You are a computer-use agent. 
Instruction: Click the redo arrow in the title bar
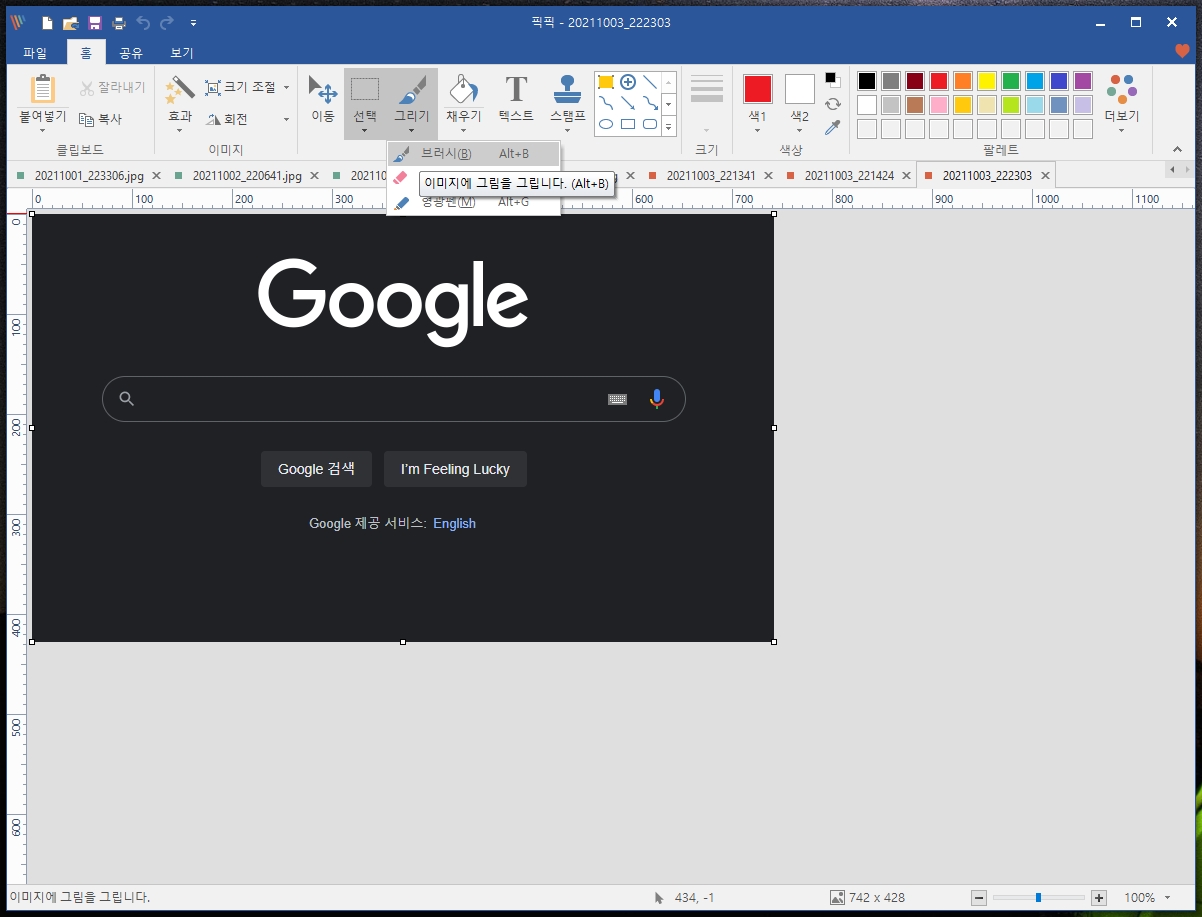[x=167, y=22]
